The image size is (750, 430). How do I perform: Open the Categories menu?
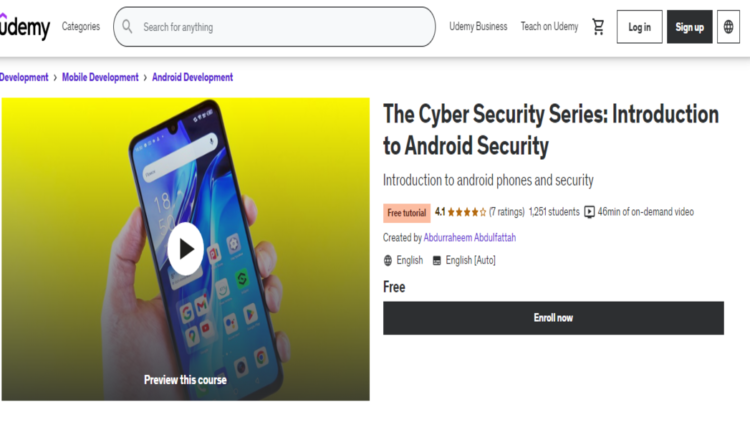[x=80, y=27]
